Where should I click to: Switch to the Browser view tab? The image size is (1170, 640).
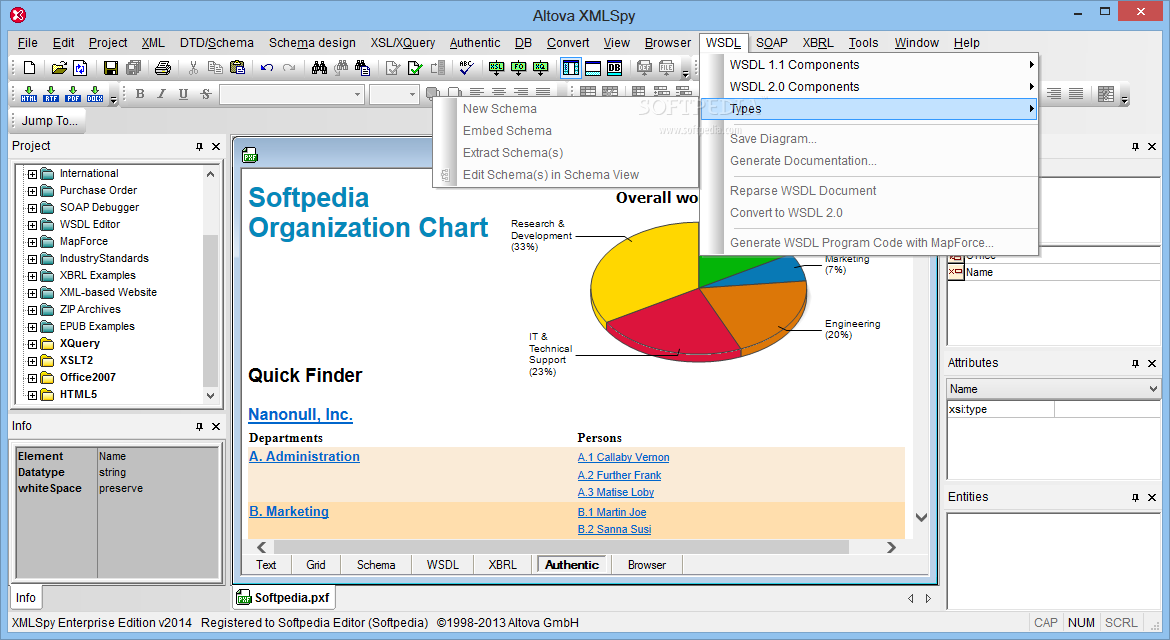coord(647,565)
